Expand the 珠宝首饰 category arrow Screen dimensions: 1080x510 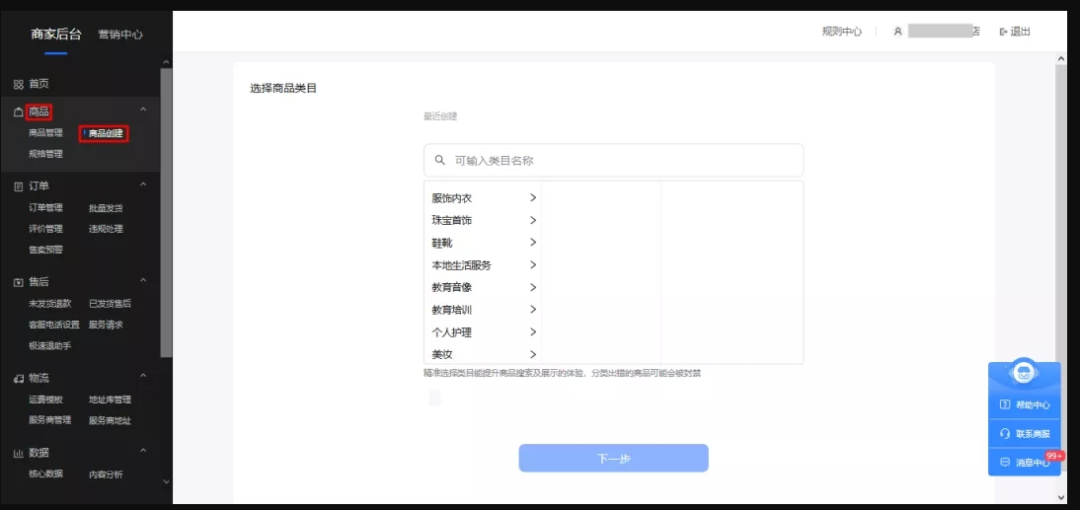[532, 221]
